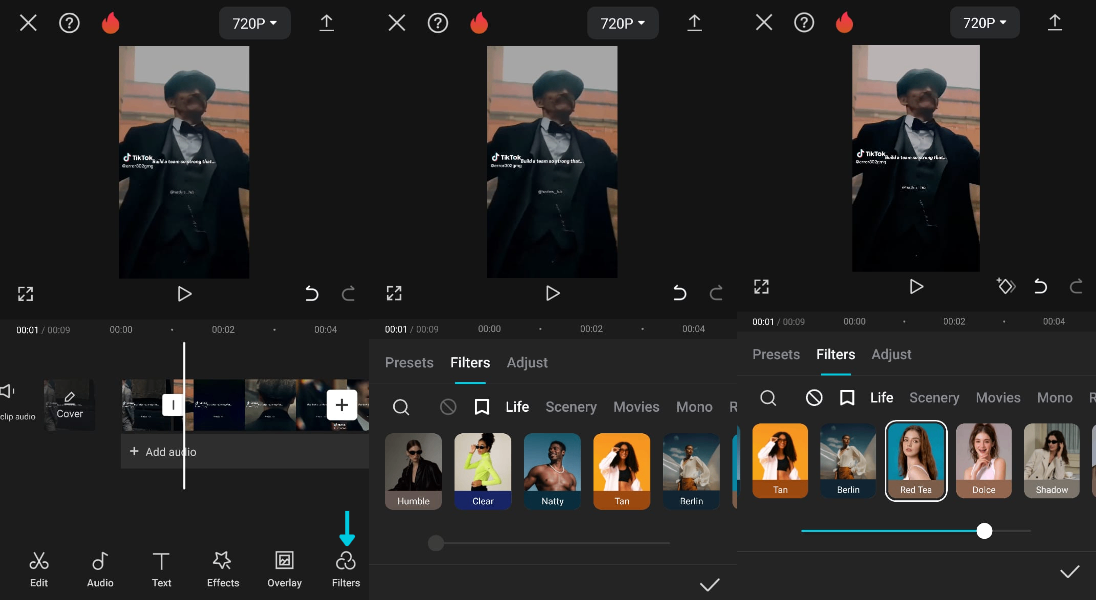1100x600 pixels.
Task: Expand preview to fullscreen in left screen
Action: [25, 293]
